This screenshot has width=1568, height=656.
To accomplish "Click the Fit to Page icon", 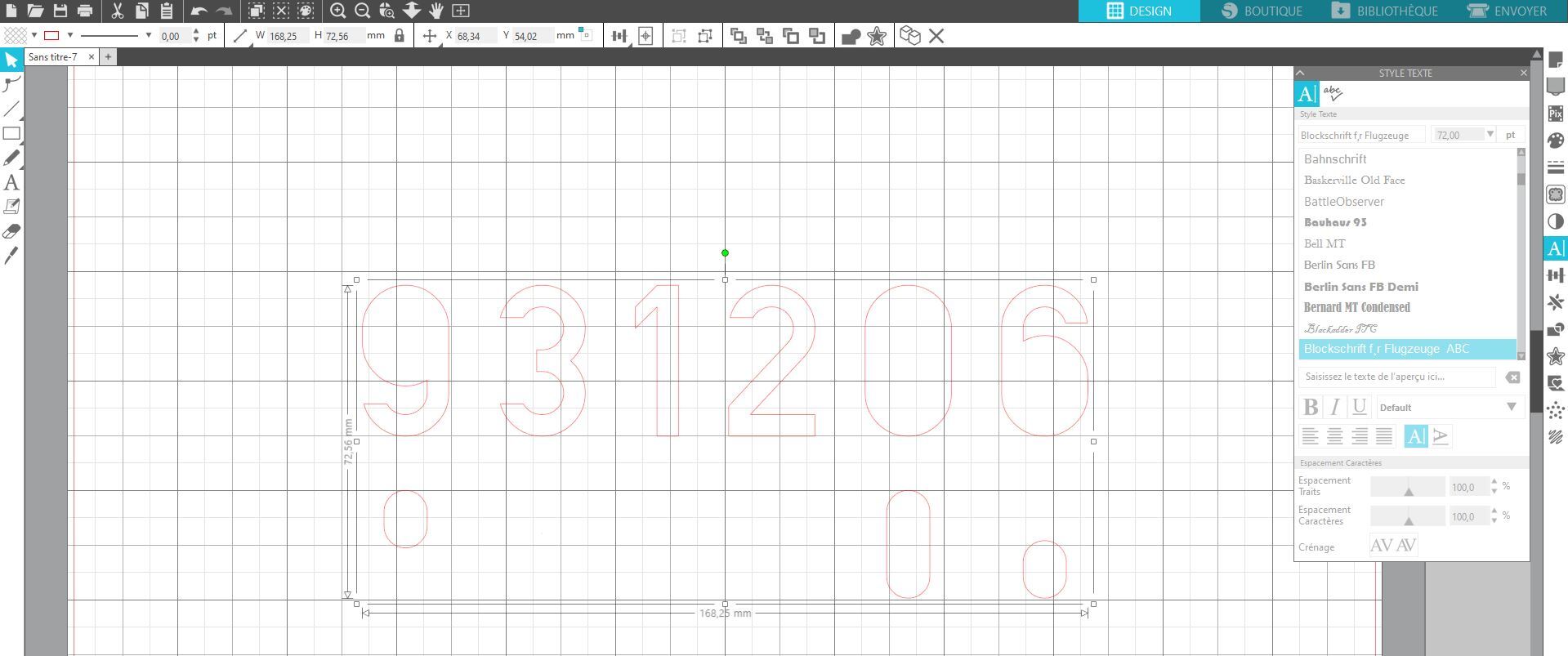I will [461, 11].
